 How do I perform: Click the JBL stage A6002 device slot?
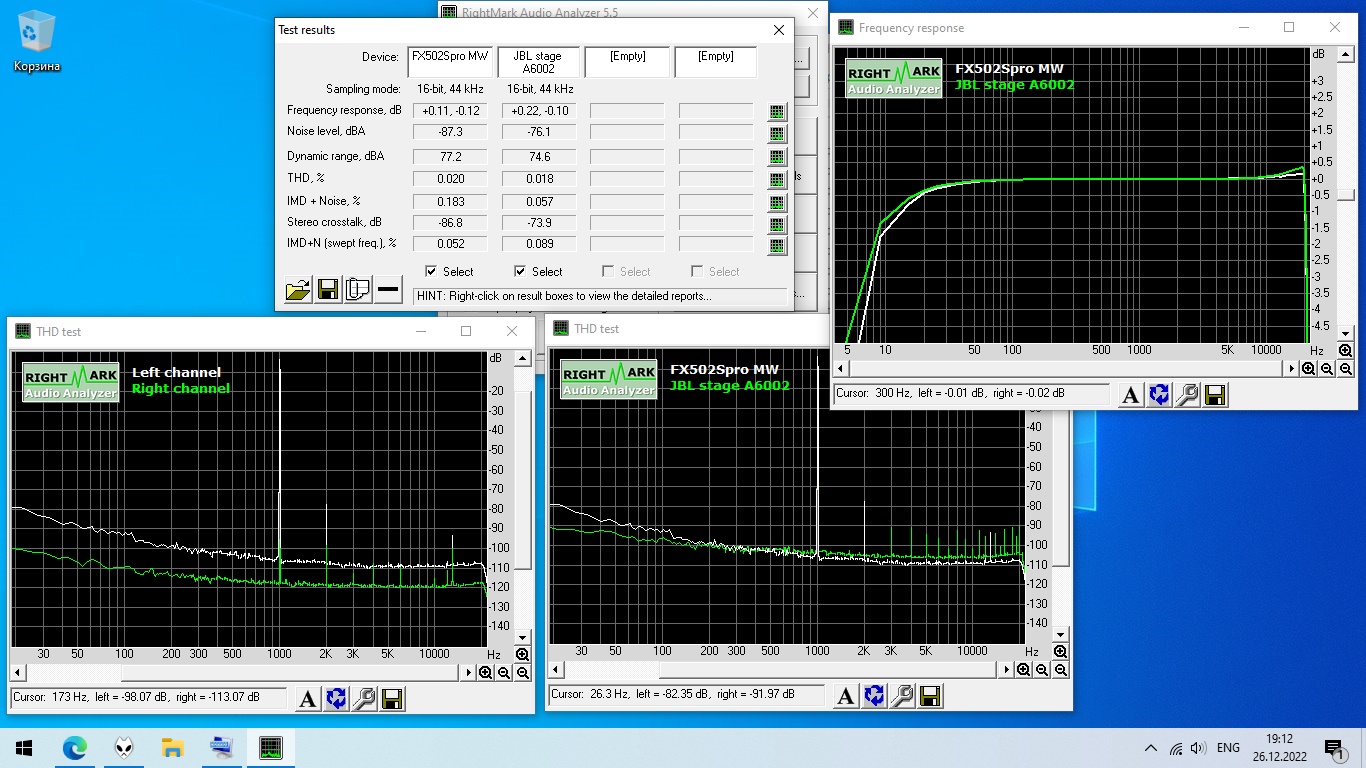coord(539,62)
